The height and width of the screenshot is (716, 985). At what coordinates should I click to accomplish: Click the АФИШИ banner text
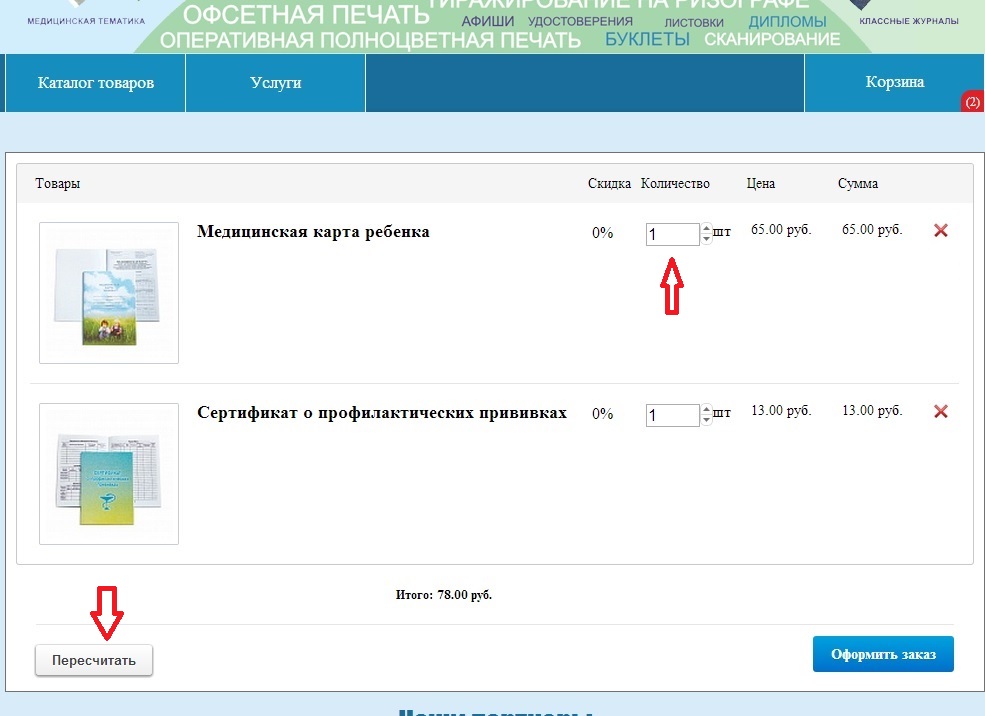tap(487, 22)
